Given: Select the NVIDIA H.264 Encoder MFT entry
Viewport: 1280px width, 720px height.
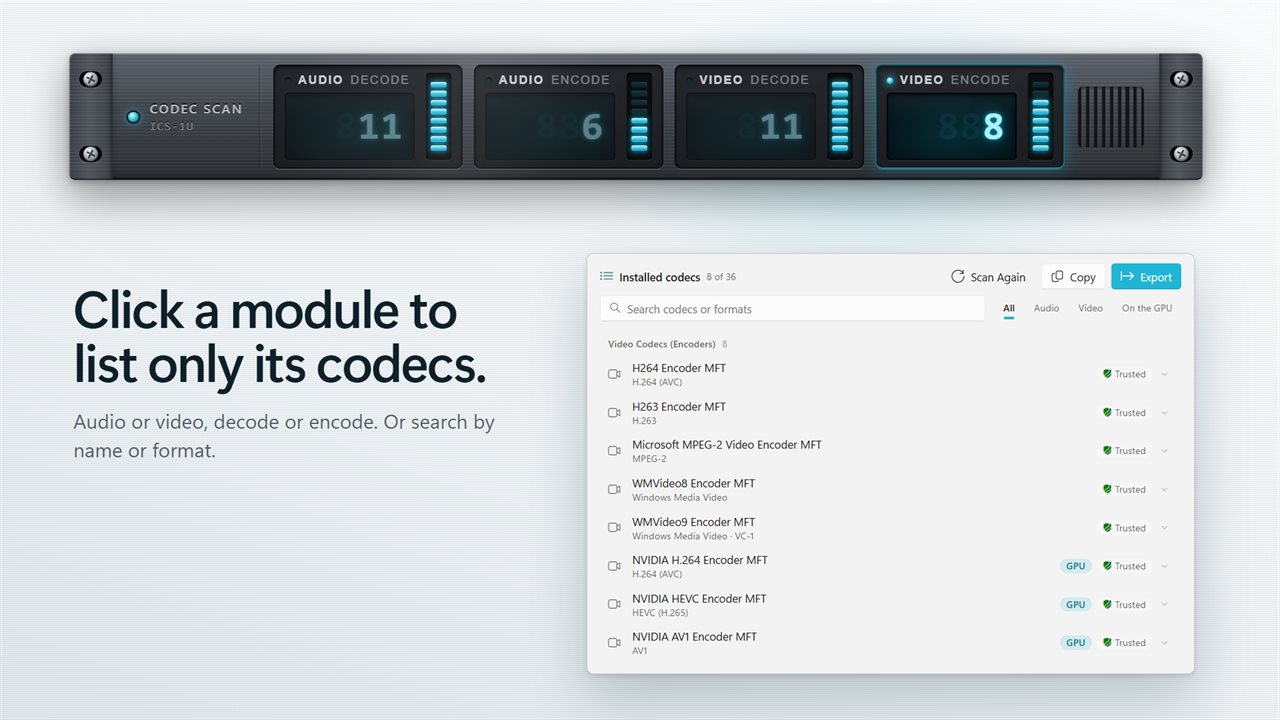Looking at the screenshot, I should click(x=890, y=566).
